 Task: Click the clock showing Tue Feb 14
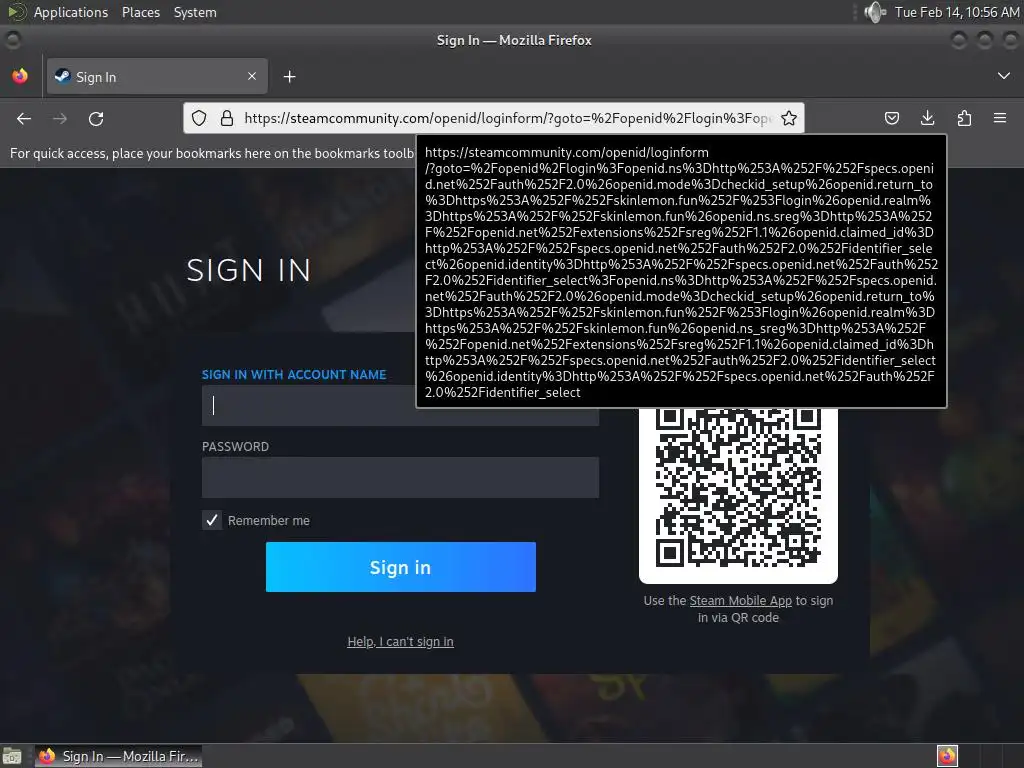click(957, 12)
